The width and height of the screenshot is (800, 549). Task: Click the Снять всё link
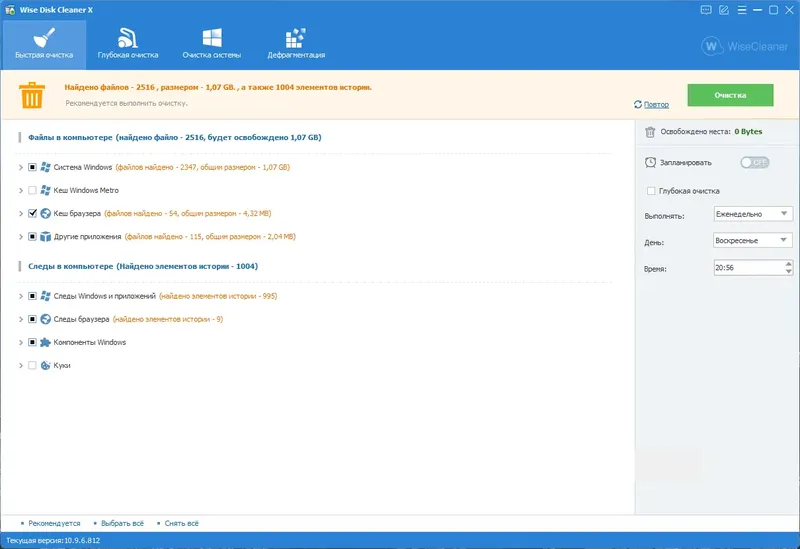pos(182,523)
